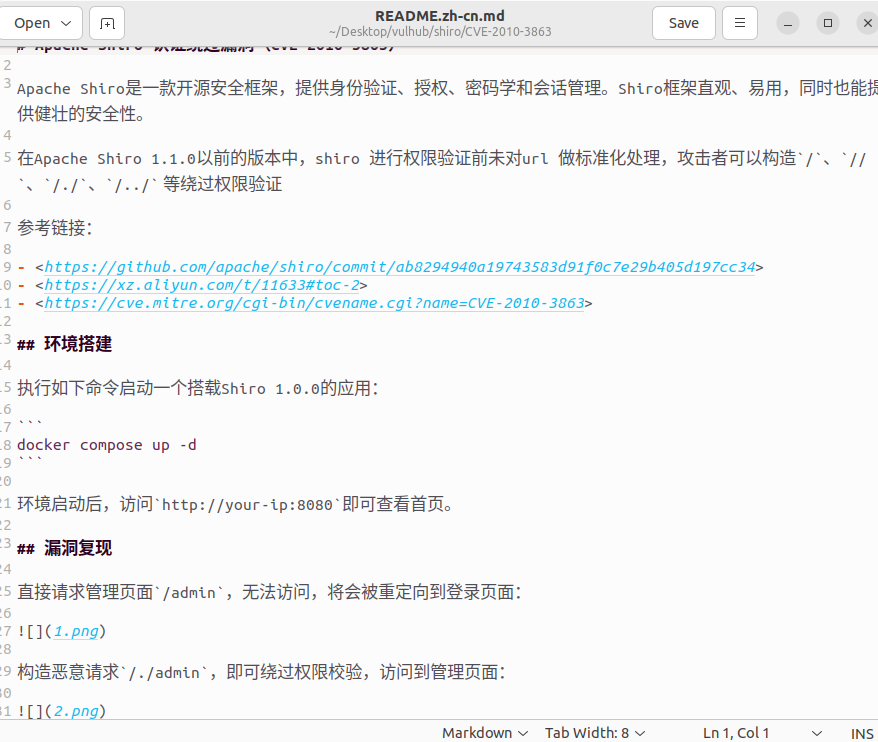The image size is (878, 742).
Task: Click the 2.png image reference
Action: click(x=76, y=711)
